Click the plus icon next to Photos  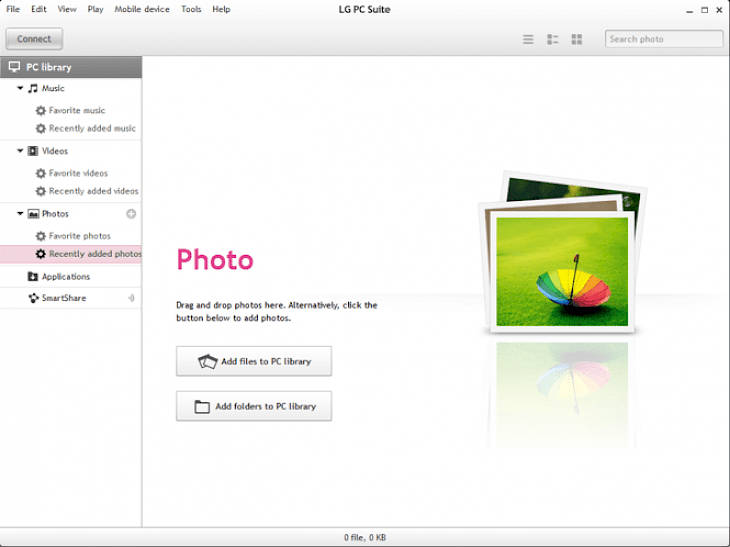coord(131,214)
